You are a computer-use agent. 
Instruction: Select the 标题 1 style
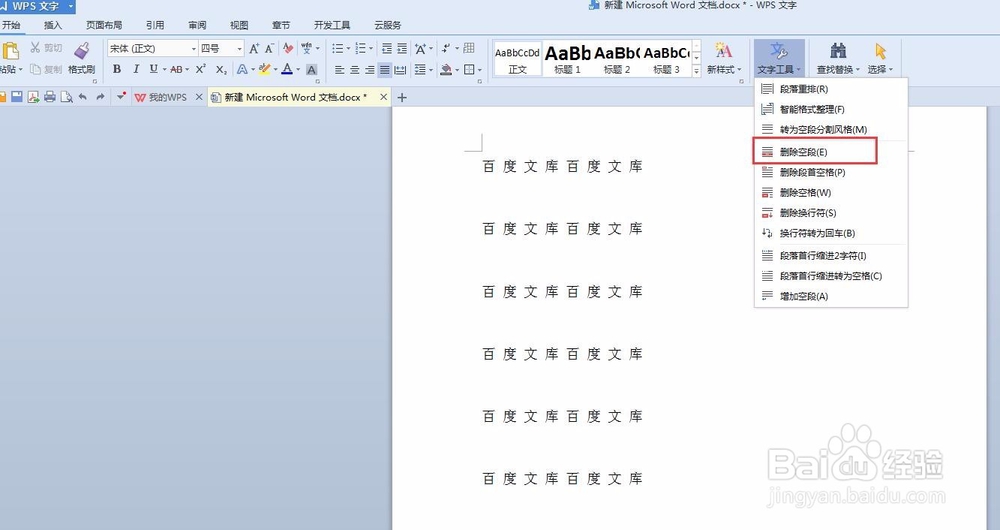click(x=567, y=59)
